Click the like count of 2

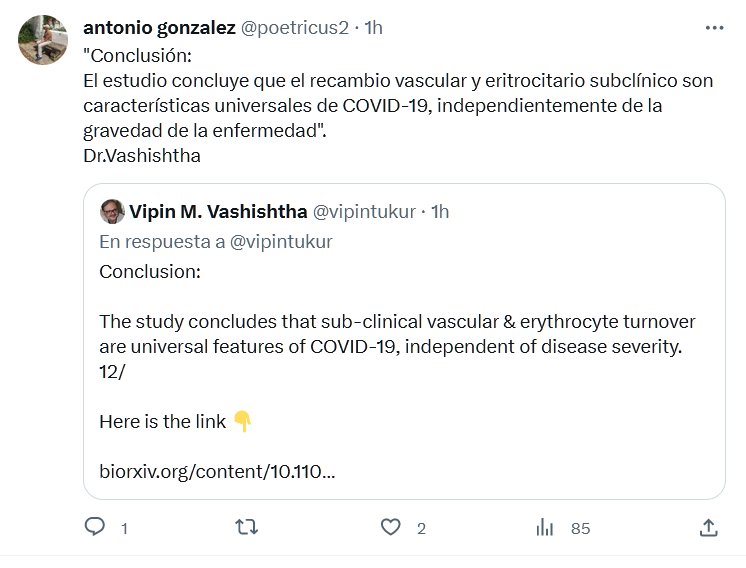pos(421,528)
